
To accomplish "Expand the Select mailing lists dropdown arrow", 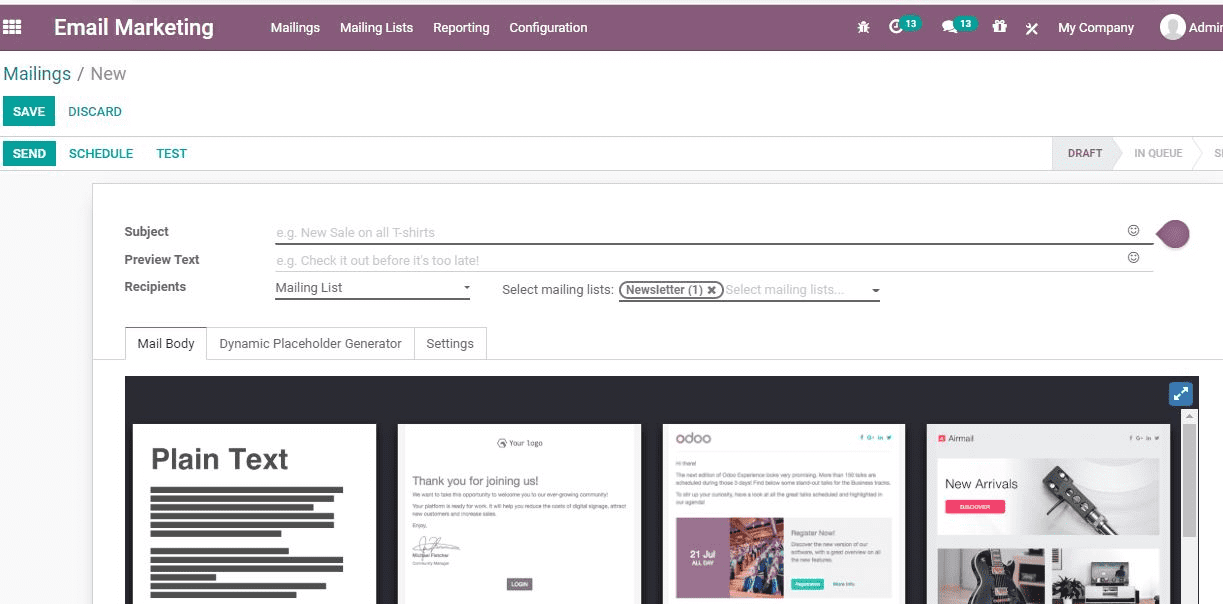I will (876, 291).
